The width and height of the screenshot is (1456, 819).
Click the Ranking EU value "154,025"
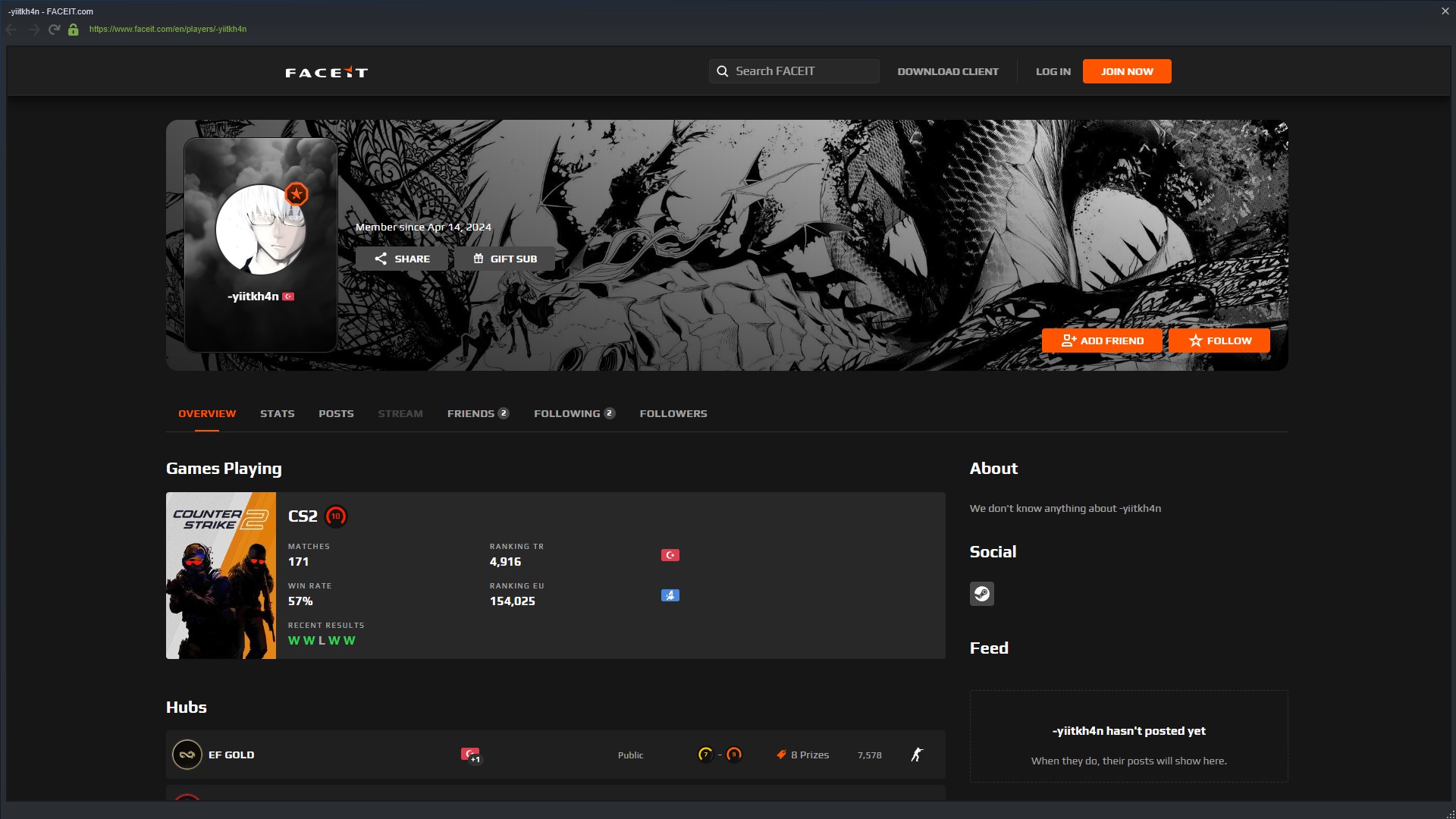(x=512, y=601)
